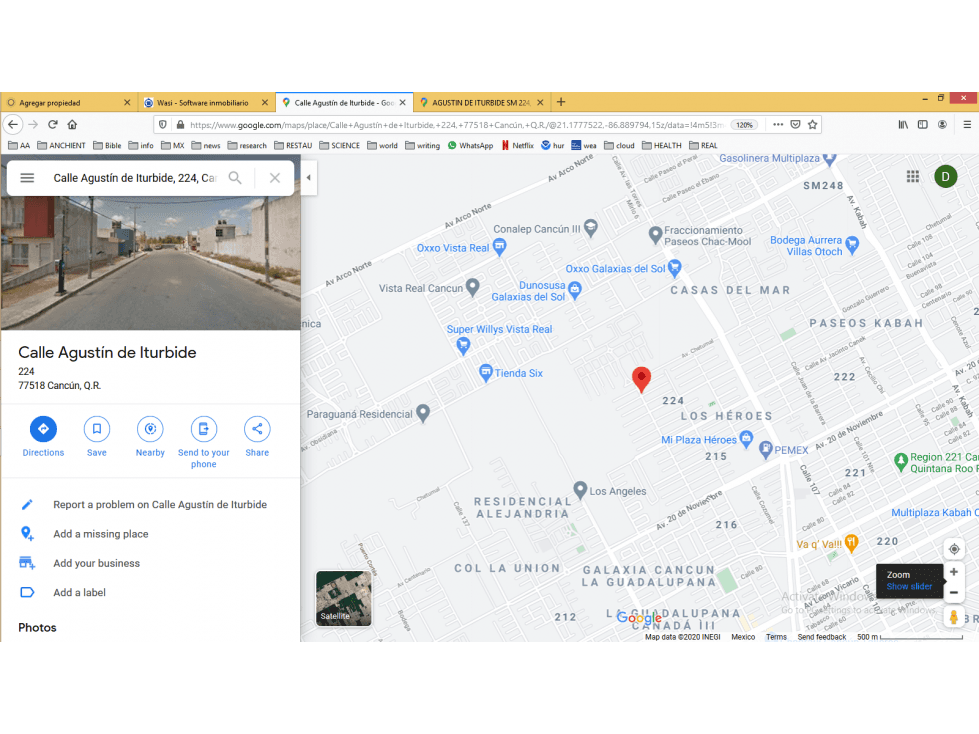The height and width of the screenshot is (734, 979).
Task: Open a new browser tab
Action: pyautogui.click(x=561, y=102)
